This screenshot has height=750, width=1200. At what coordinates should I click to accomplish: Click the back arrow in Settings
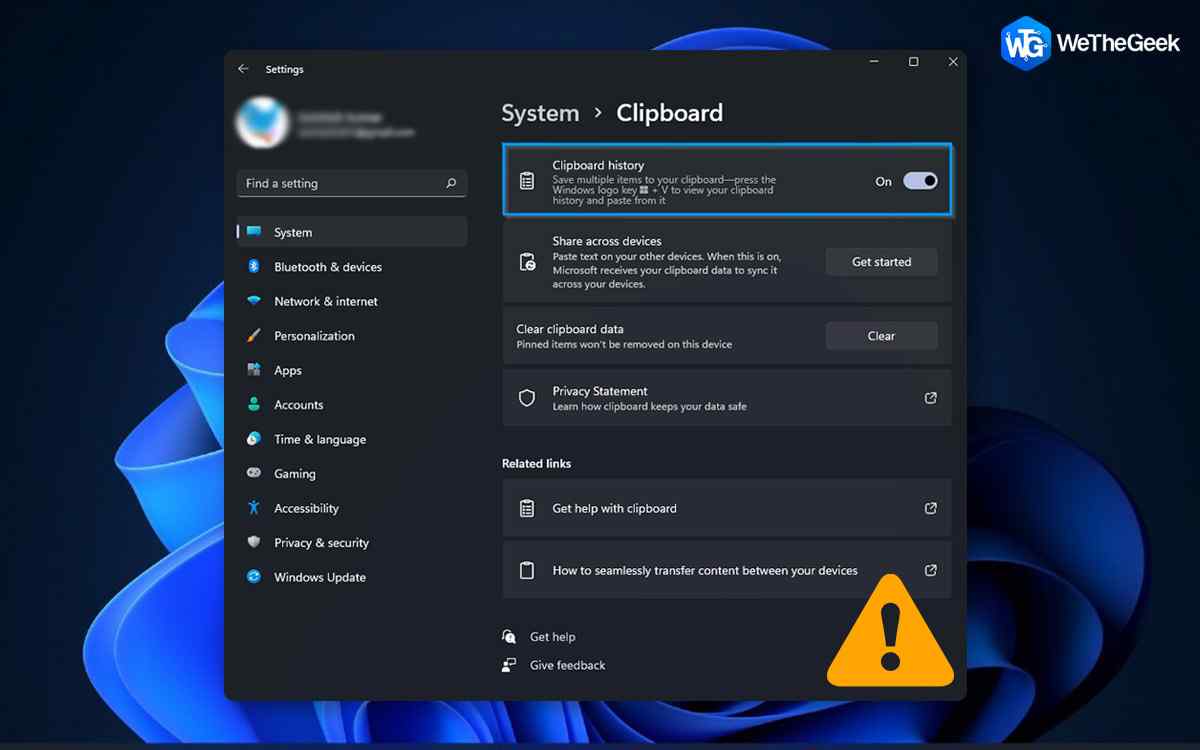(243, 69)
